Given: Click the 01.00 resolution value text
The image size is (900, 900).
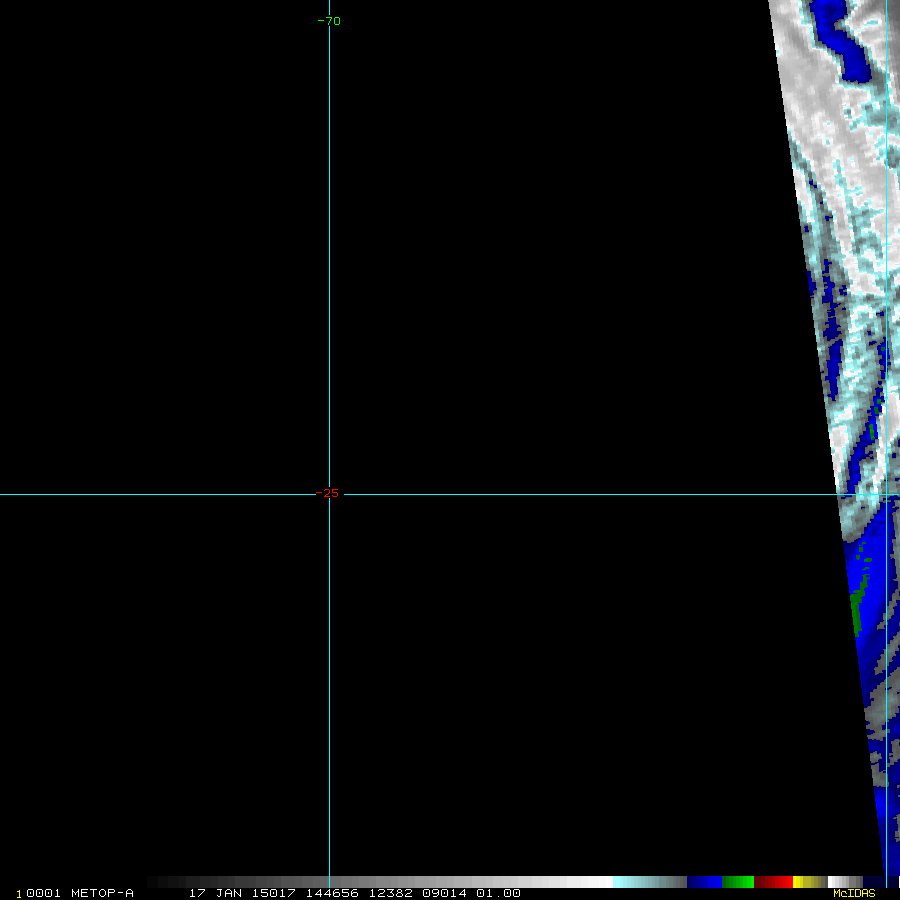Looking at the screenshot, I should point(498,893).
